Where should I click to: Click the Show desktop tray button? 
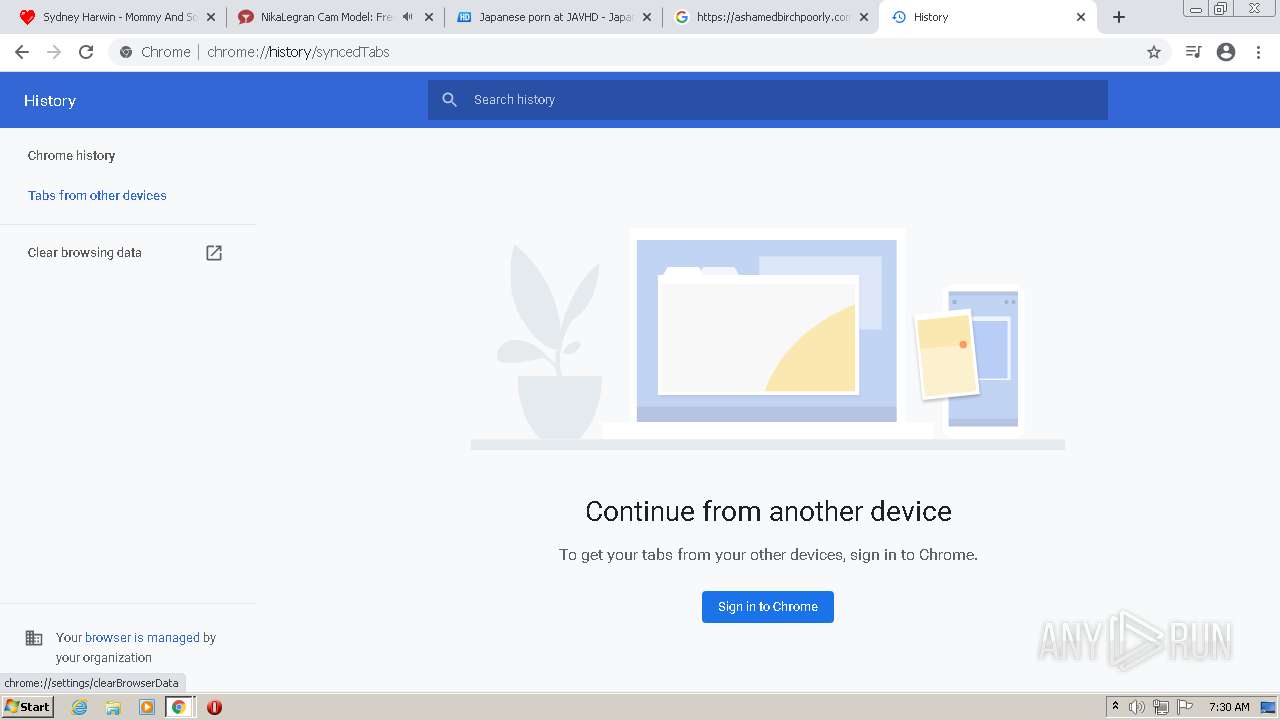(x=1268, y=707)
